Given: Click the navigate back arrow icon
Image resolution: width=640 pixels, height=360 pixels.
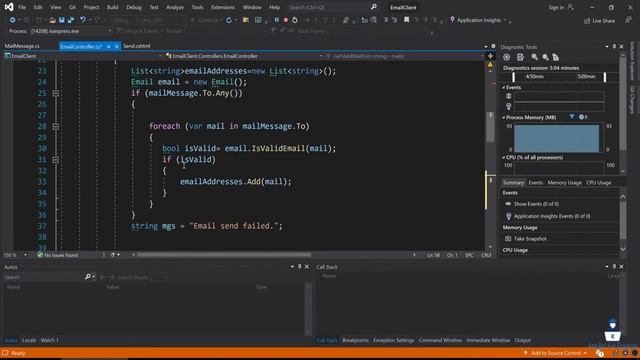Looking at the screenshot, I should [13, 20].
